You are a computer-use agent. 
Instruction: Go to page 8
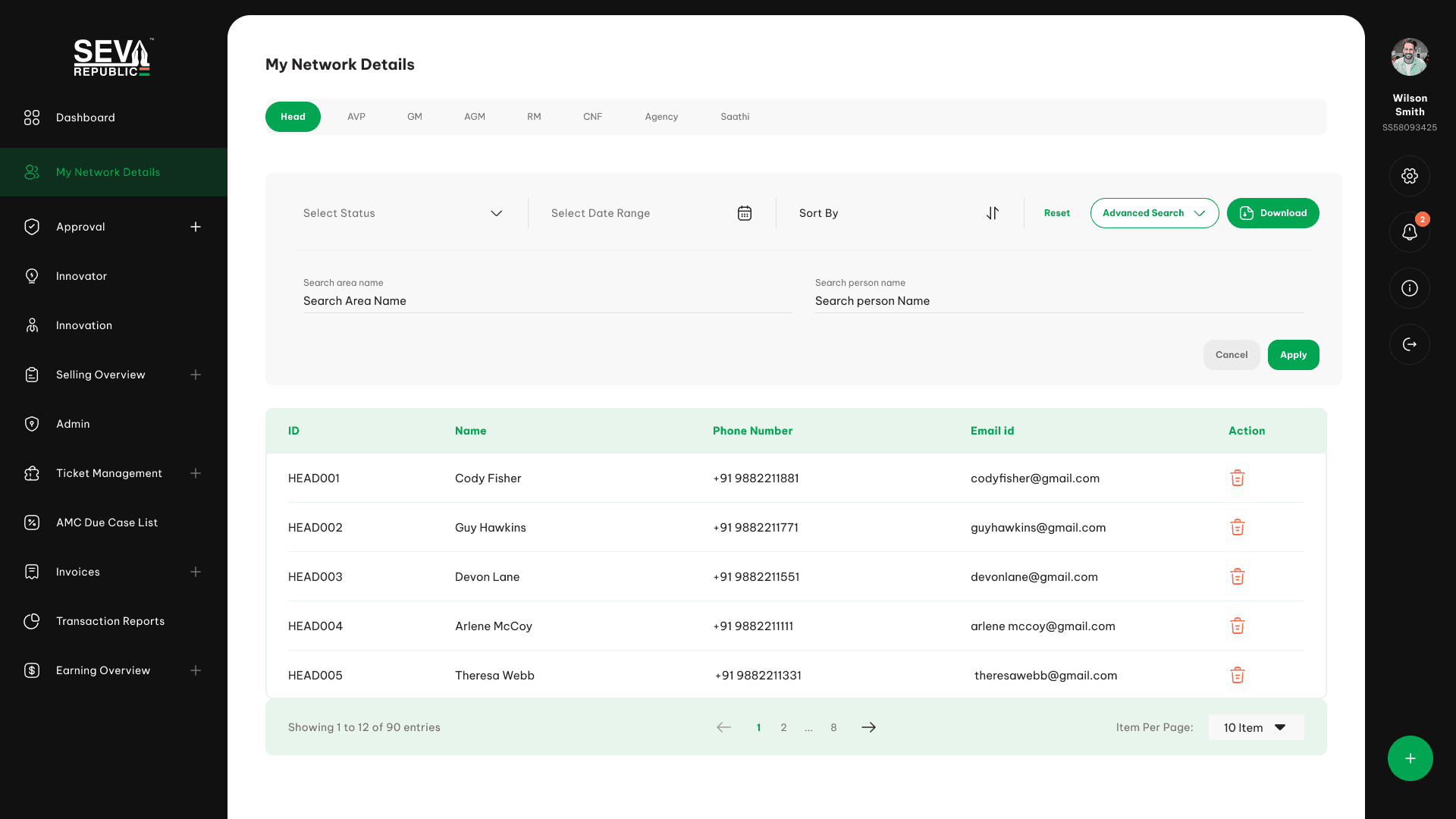[833, 727]
